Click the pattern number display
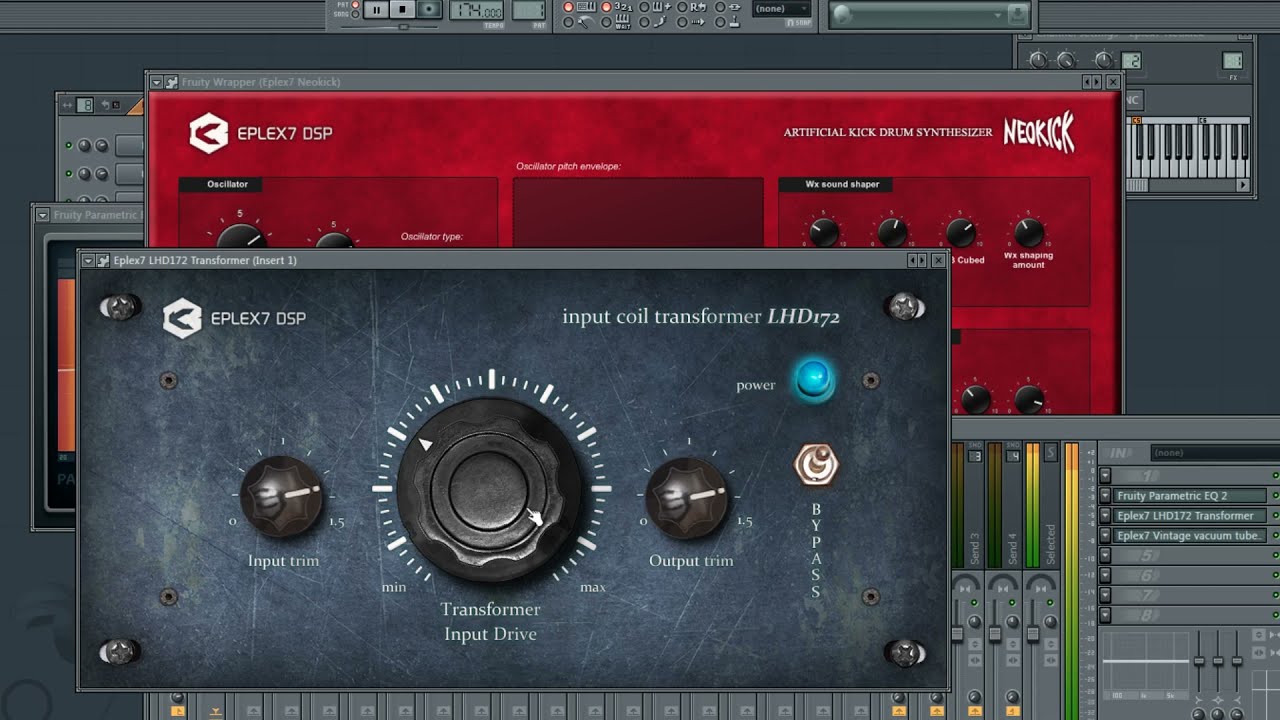This screenshot has height=720, width=1280. [528, 10]
